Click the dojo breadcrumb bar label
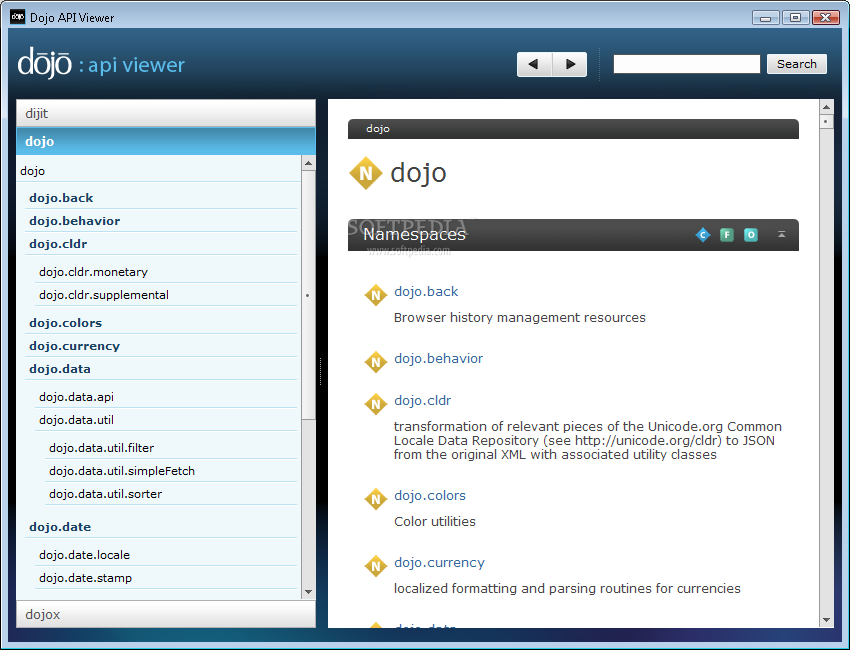This screenshot has width=850, height=650. pyautogui.click(x=378, y=129)
